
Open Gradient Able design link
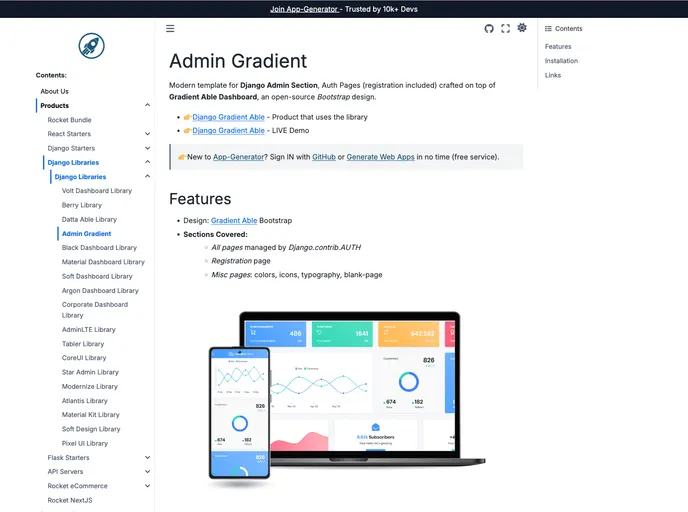click(234, 220)
